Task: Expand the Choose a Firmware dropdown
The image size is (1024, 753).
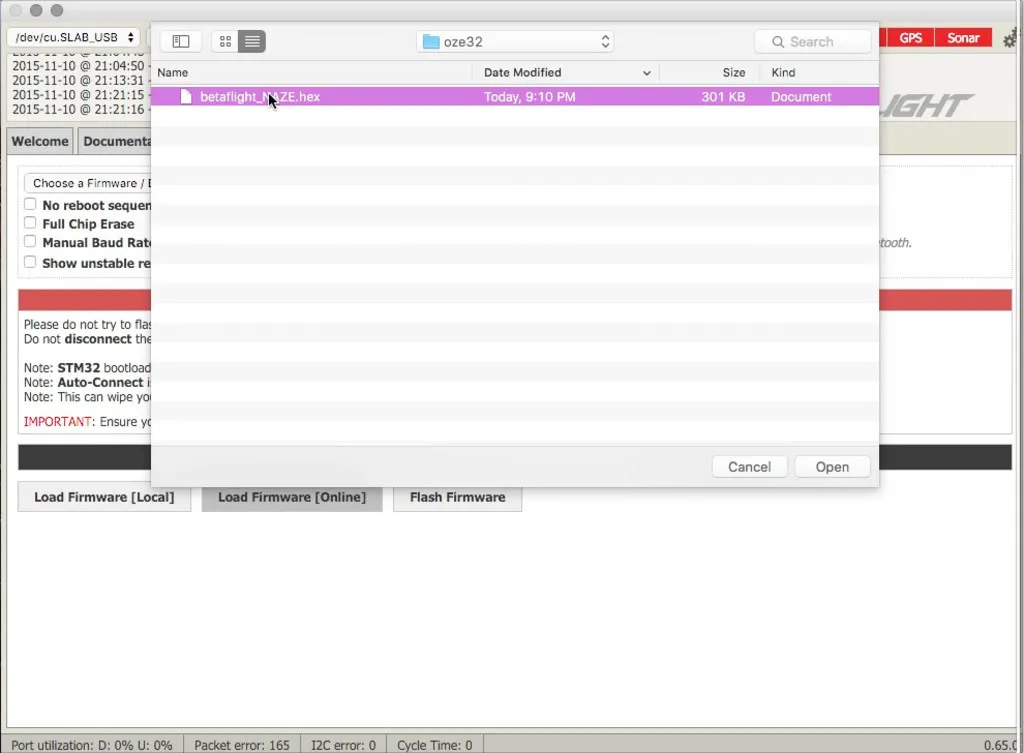Action: (88, 183)
